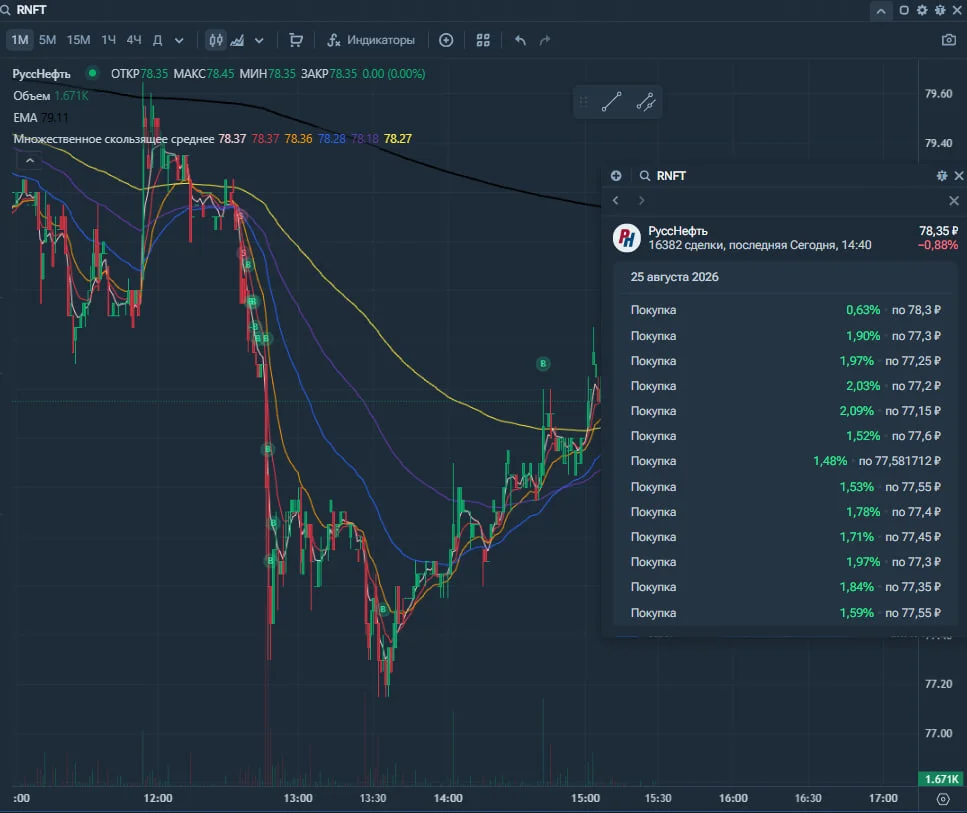Go forward with the right arrow in deals panel
The image size is (967, 813).
click(641, 200)
